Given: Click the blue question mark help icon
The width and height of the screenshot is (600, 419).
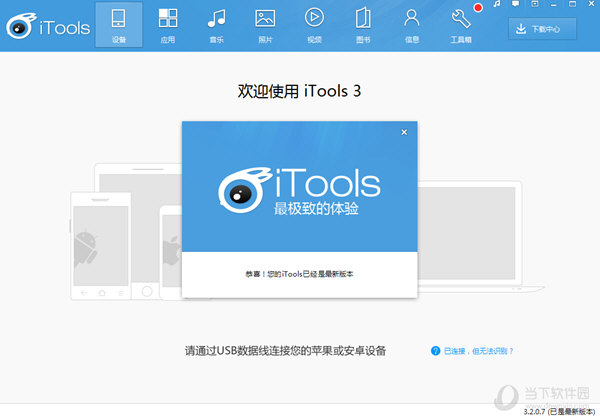Looking at the screenshot, I should (x=435, y=351).
